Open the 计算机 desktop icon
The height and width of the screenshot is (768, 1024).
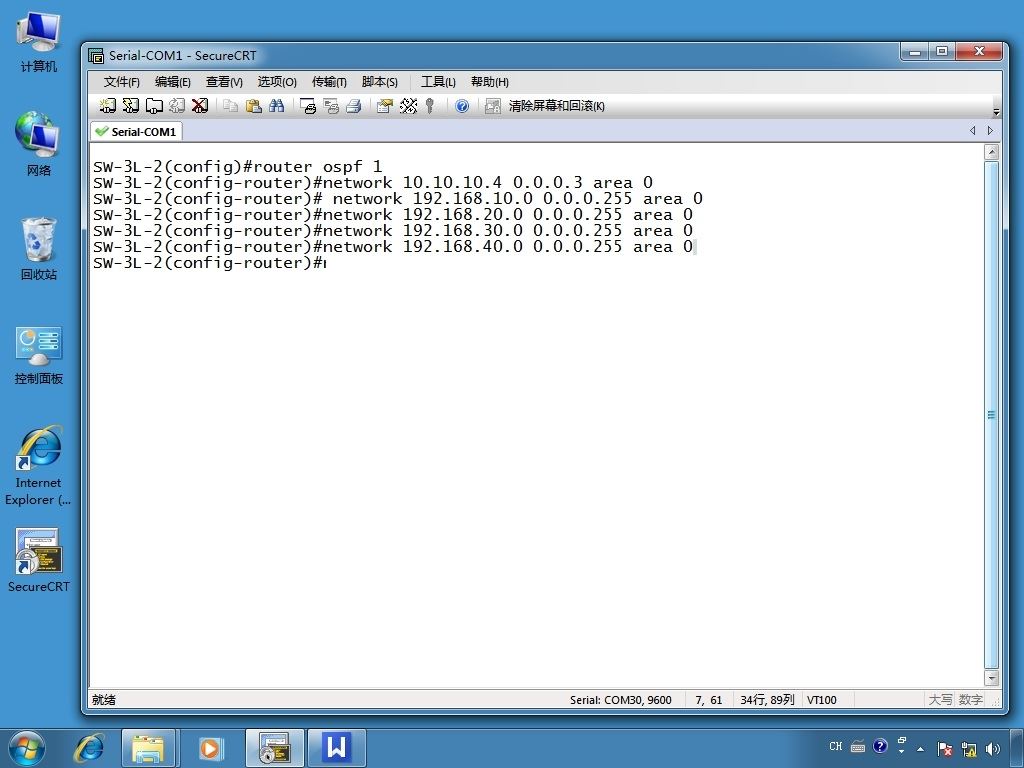pyautogui.click(x=39, y=41)
